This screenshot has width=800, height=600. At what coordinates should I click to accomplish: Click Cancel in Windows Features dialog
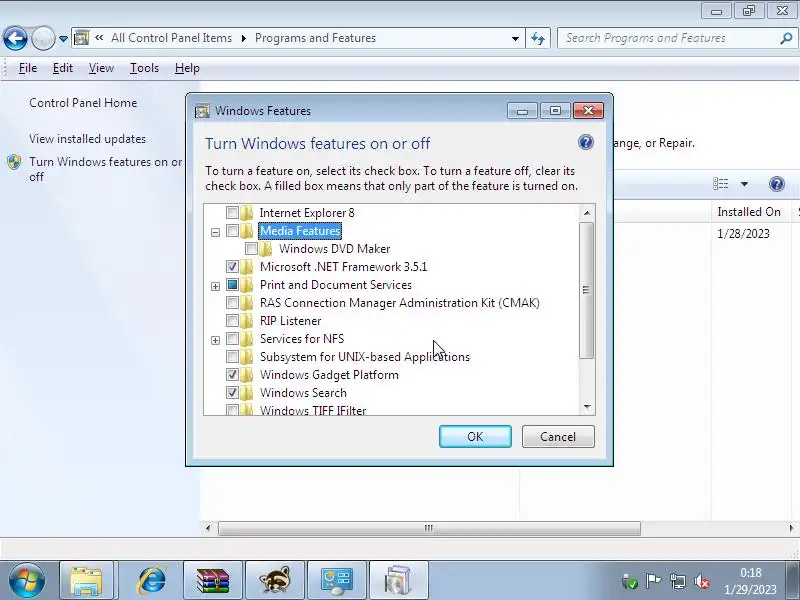click(558, 437)
